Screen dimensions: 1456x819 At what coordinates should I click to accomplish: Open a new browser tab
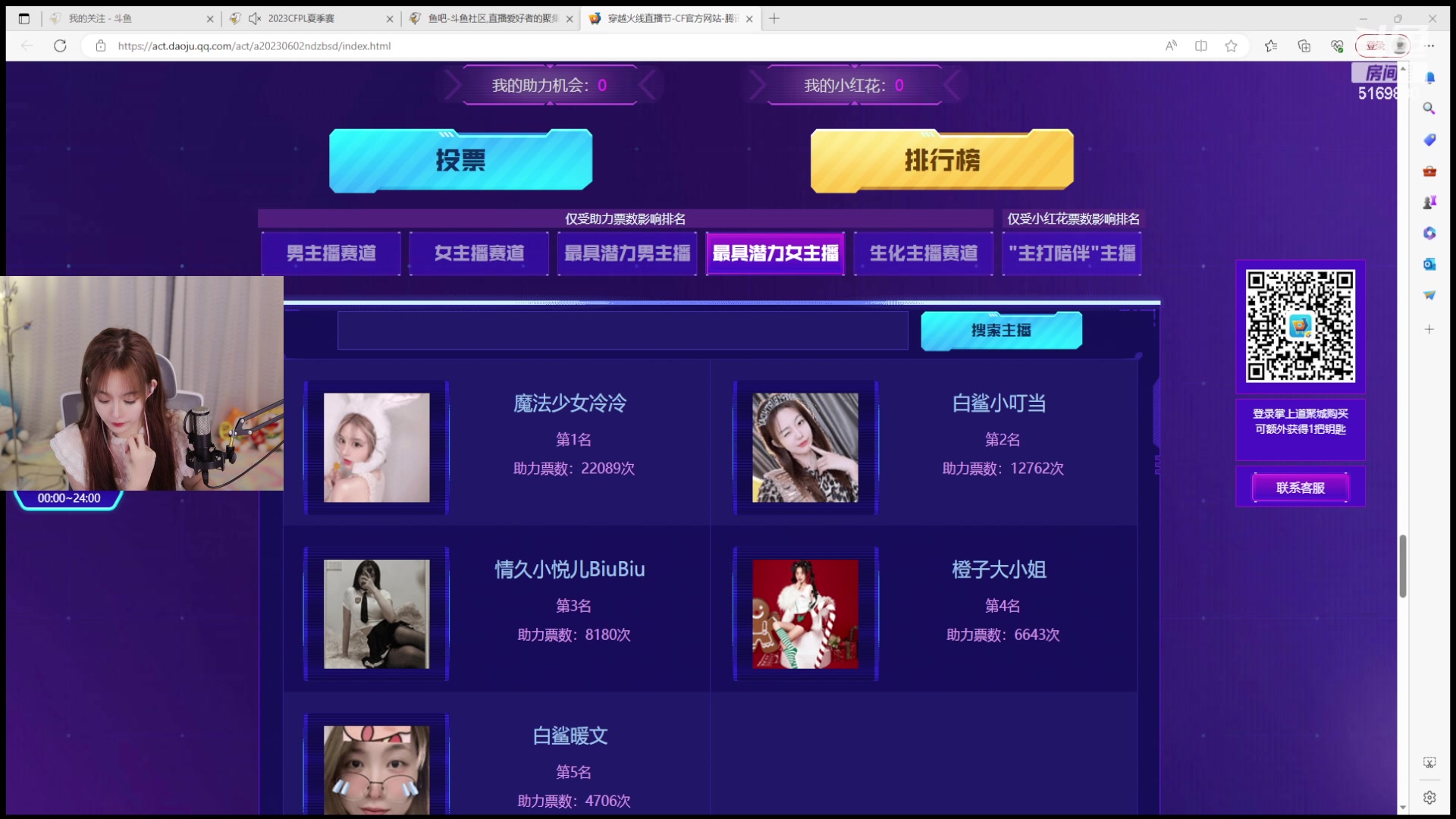[774, 18]
